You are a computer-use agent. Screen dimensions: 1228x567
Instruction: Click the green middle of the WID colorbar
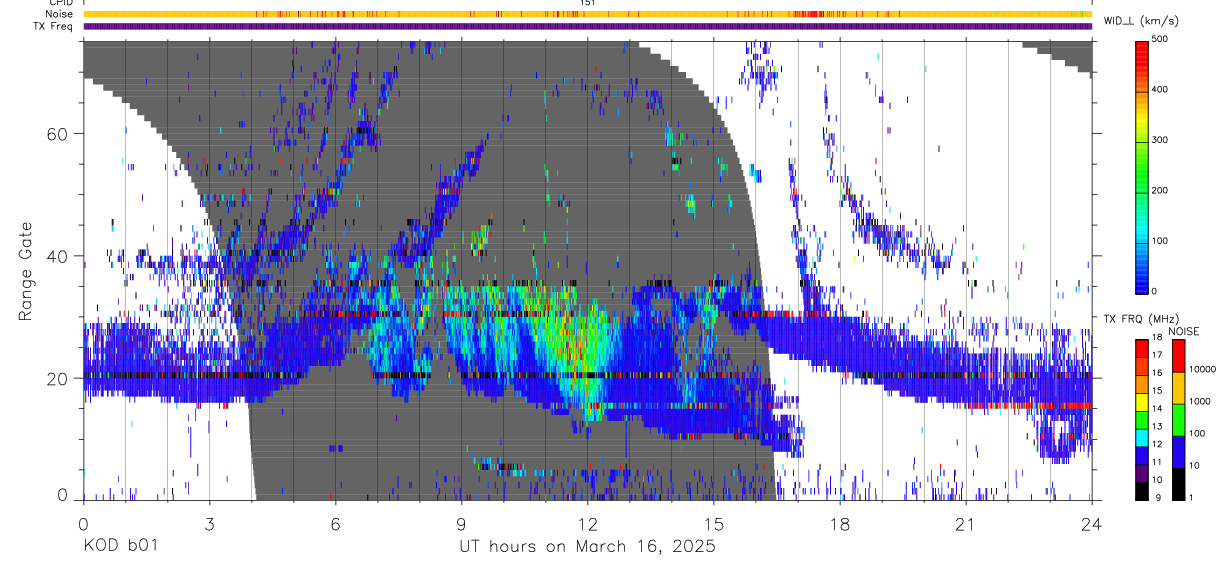1142,170
